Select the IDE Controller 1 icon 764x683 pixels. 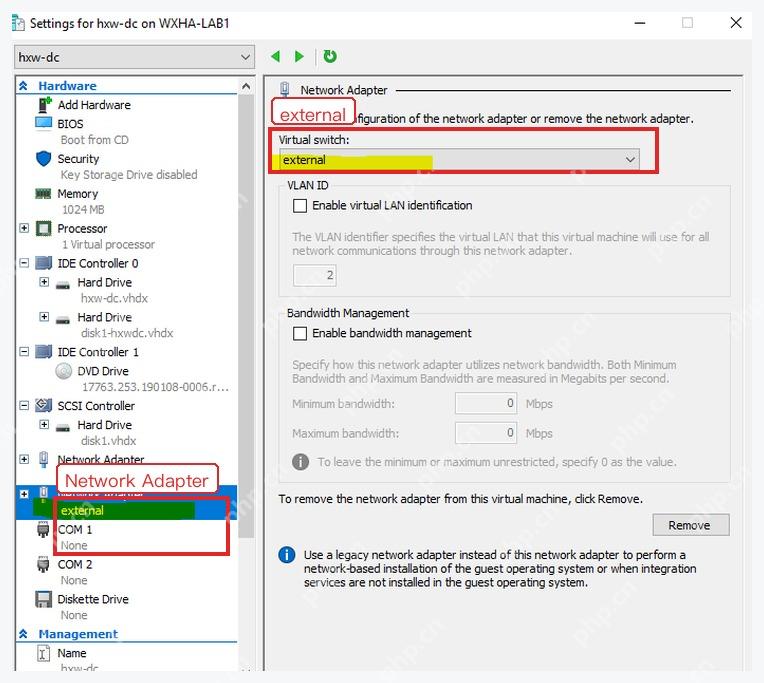[43, 352]
